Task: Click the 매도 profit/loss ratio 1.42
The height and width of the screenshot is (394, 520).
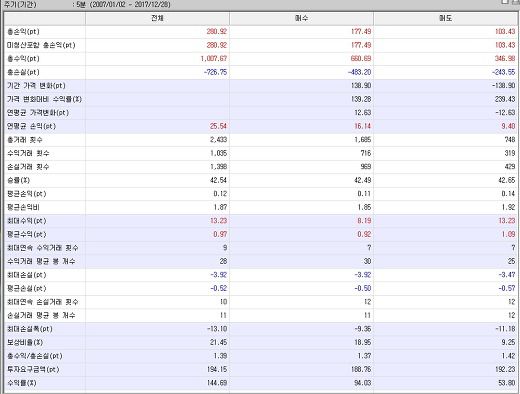Action: click(x=508, y=356)
